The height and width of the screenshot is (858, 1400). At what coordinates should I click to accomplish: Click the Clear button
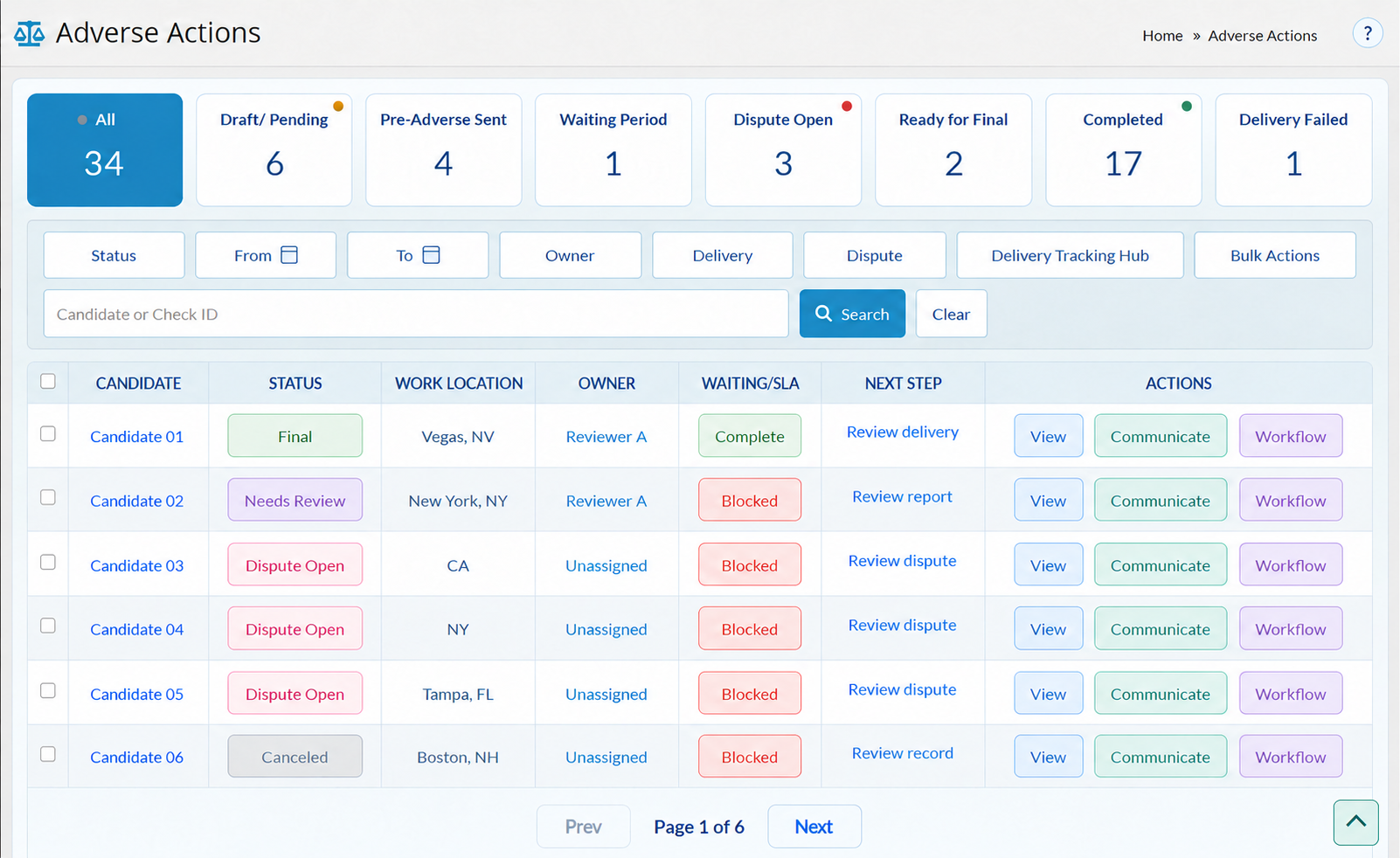952,314
